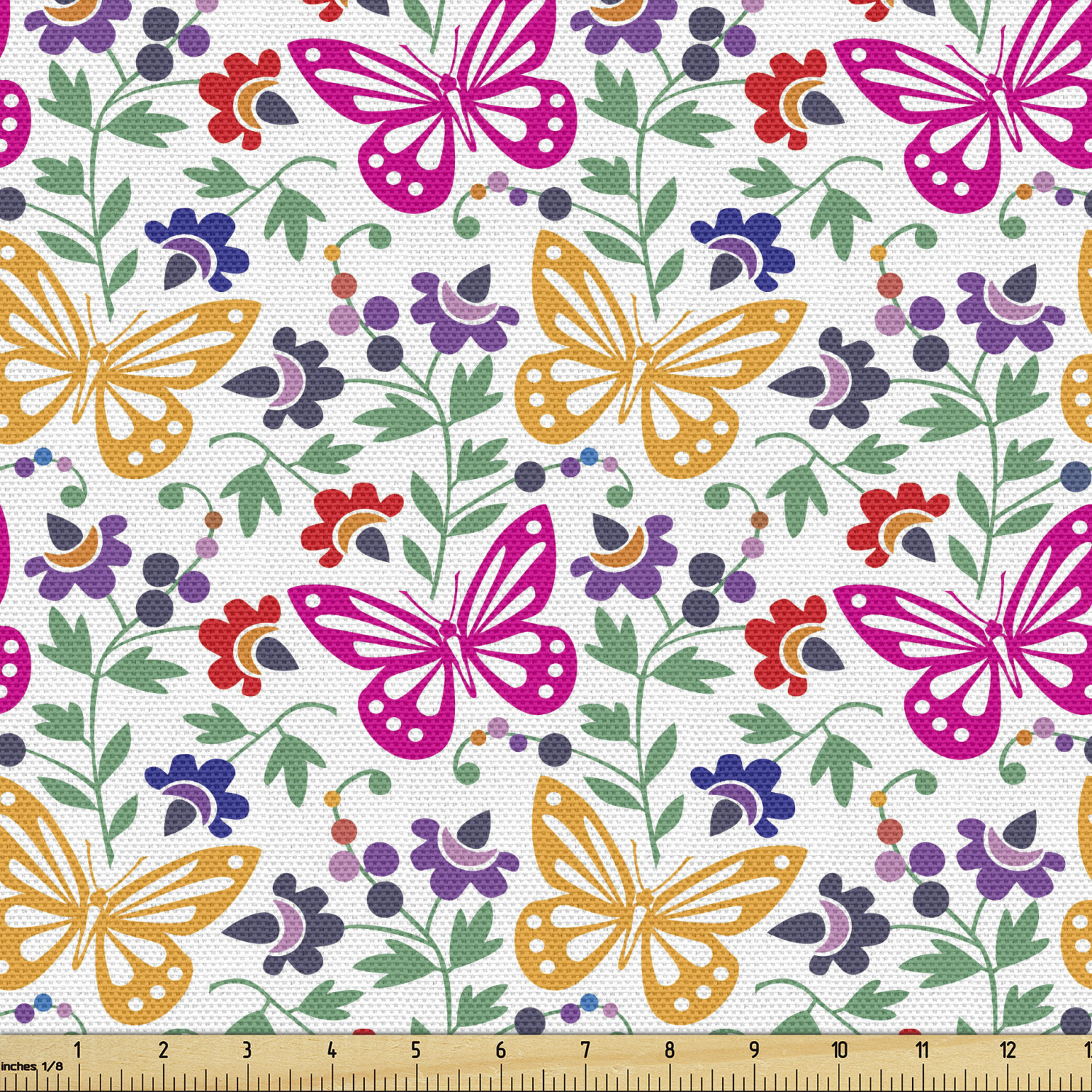Select the number 4 on the ruler
The width and height of the screenshot is (1092, 1092).
click(331, 1050)
